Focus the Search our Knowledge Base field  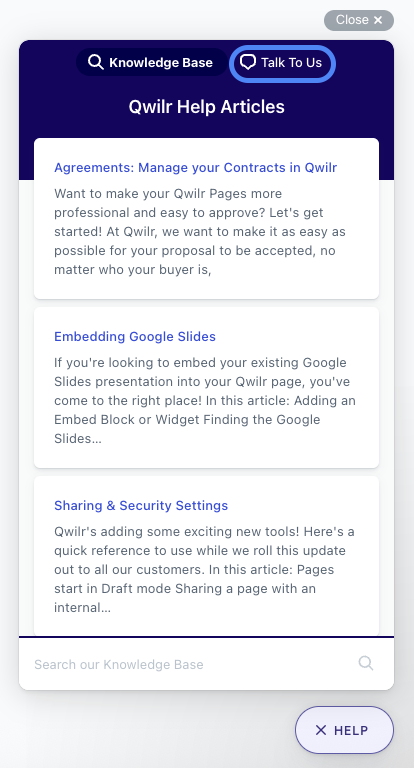point(206,664)
